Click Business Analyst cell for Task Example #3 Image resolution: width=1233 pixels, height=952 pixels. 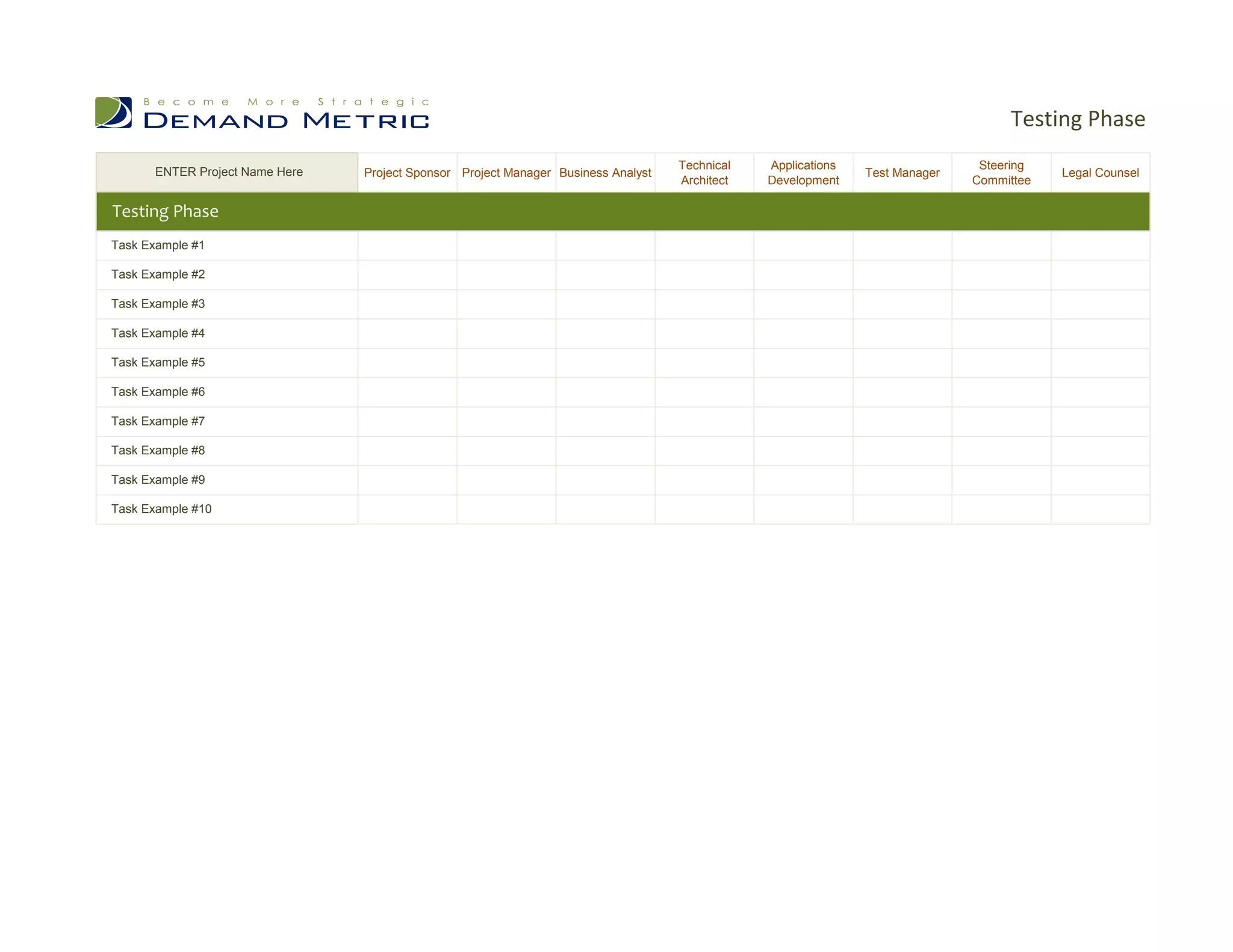605,304
